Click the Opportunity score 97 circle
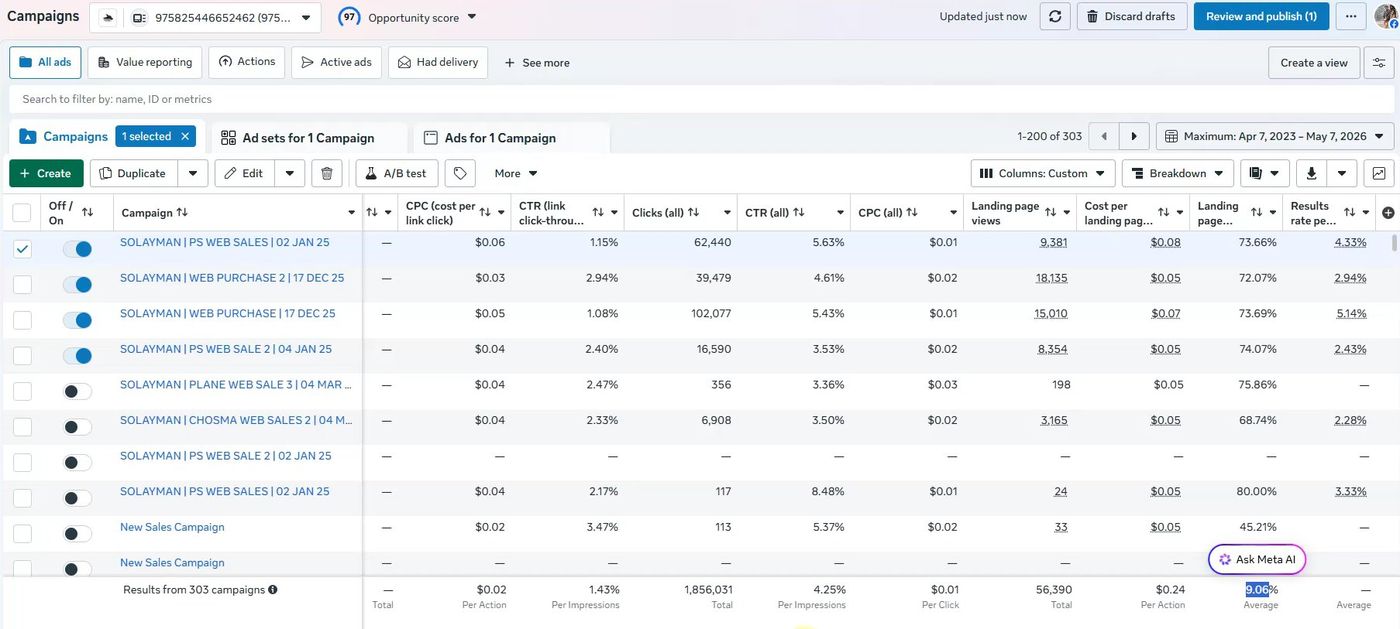This screenshot has width=1400, height=629. (x=349, y=17)
